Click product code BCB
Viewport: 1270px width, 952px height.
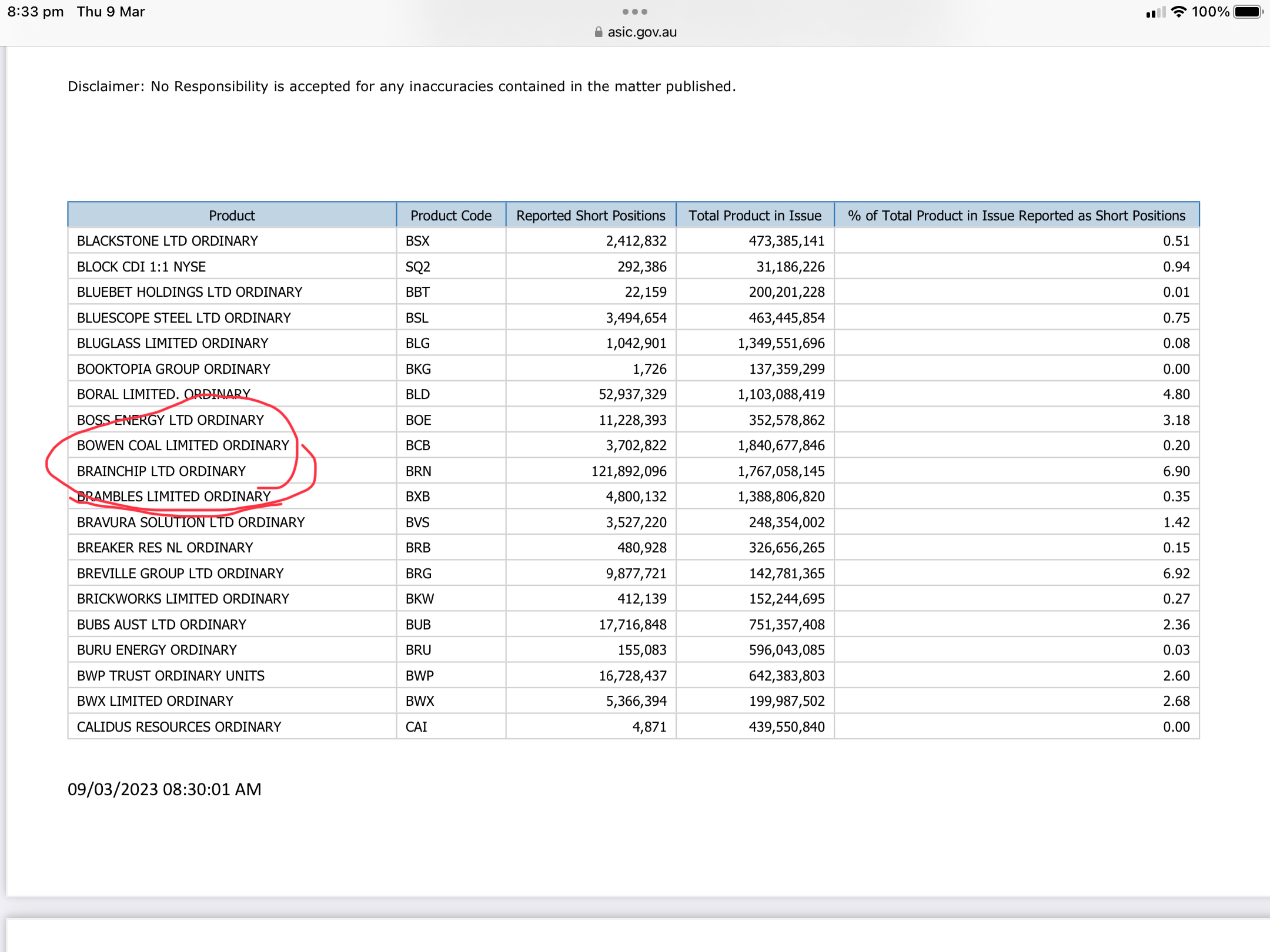tap(418, 445)
